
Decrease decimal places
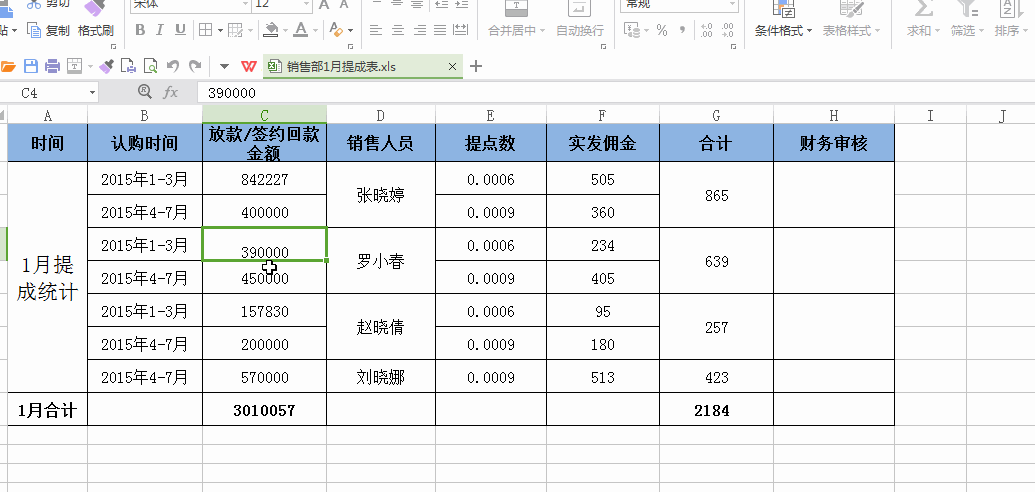click(x=727, y=30)
